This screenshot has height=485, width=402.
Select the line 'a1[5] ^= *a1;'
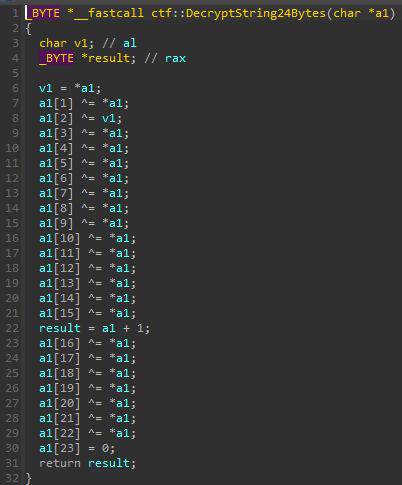(x=84, y=163)
